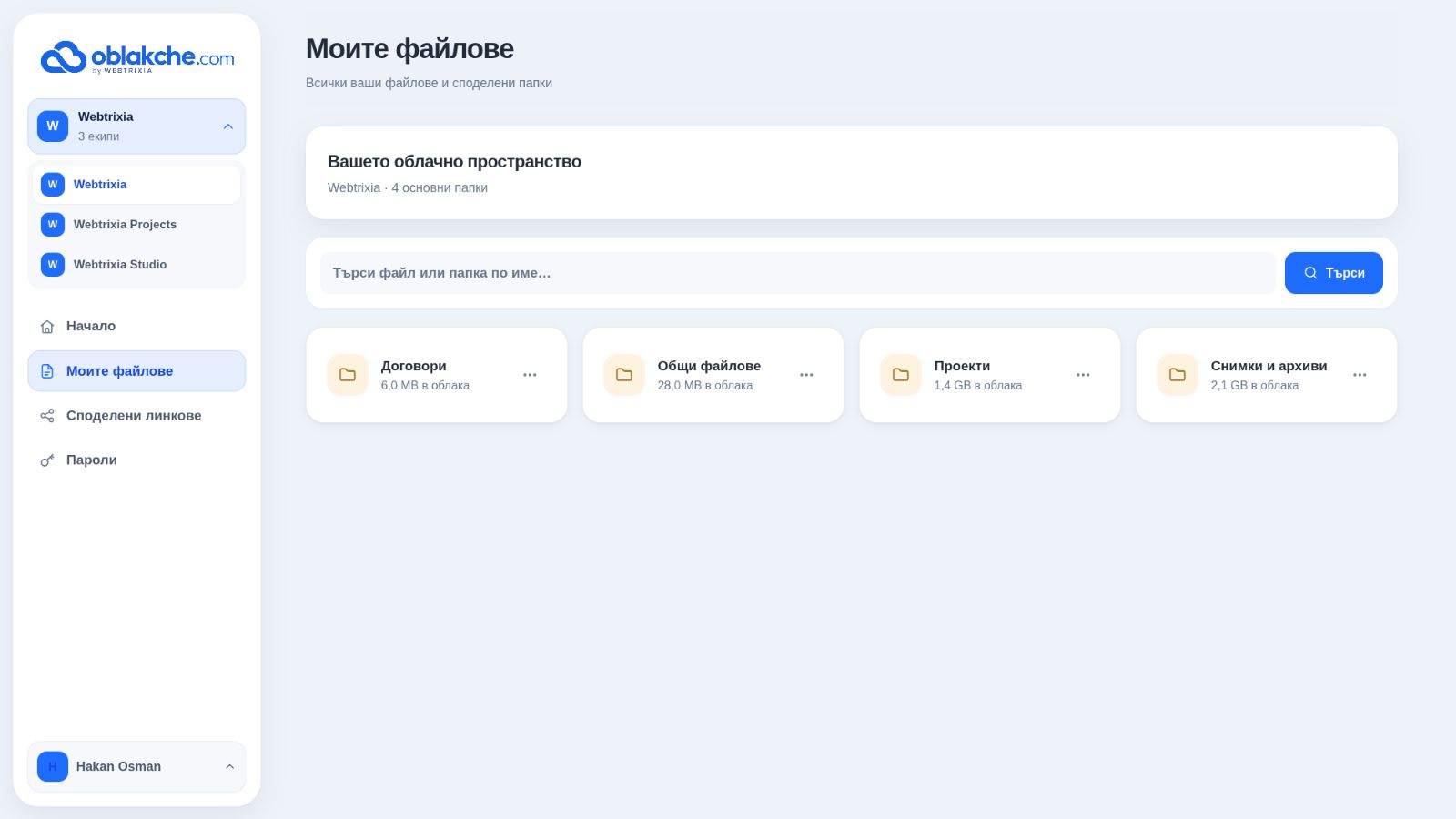Click 'Вашето облачно пространство' heading
Viewport: 1456px width, 819px height.
[x=454, y=162]
